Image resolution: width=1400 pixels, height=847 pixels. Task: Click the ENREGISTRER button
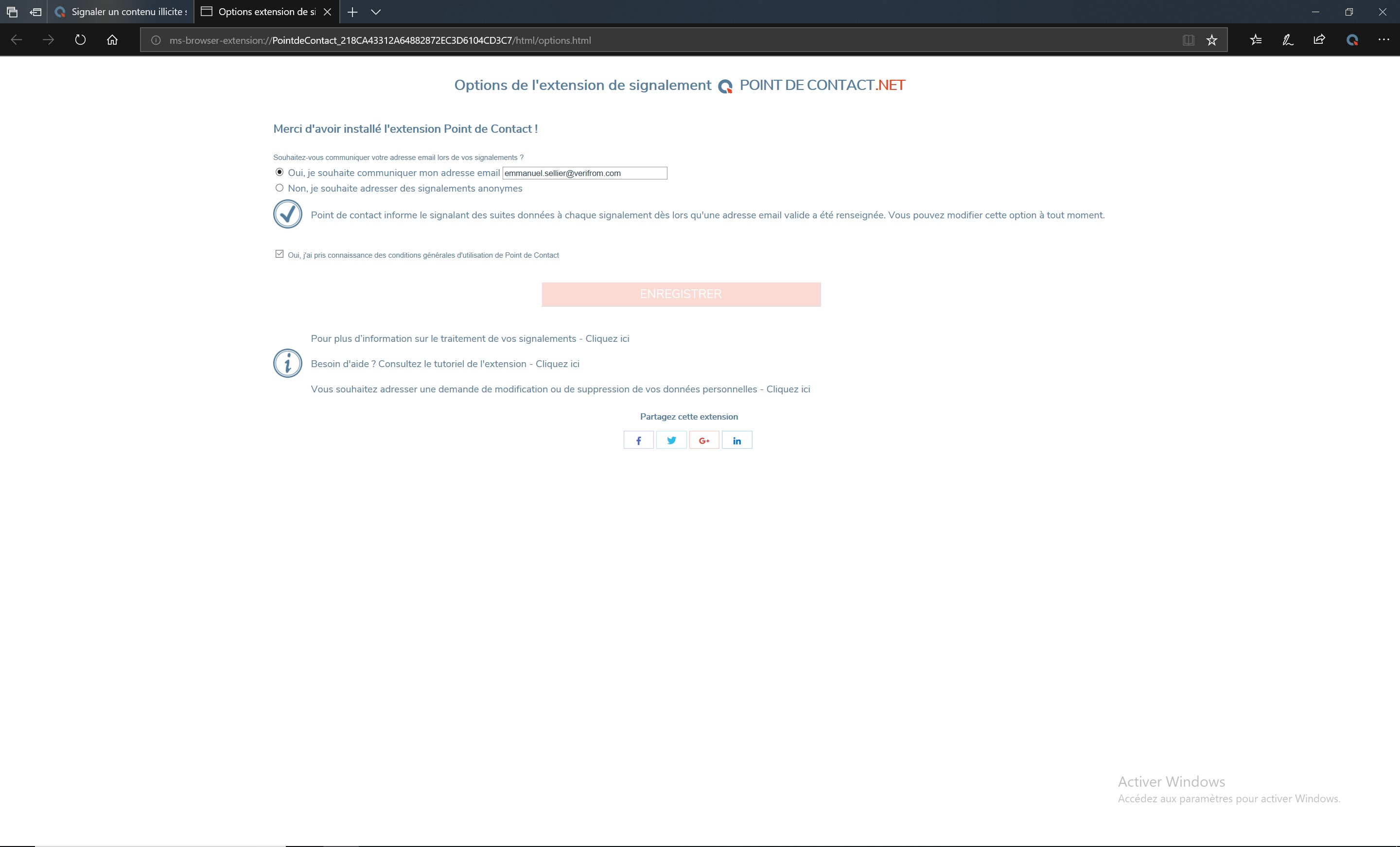(x=681, y=295)
